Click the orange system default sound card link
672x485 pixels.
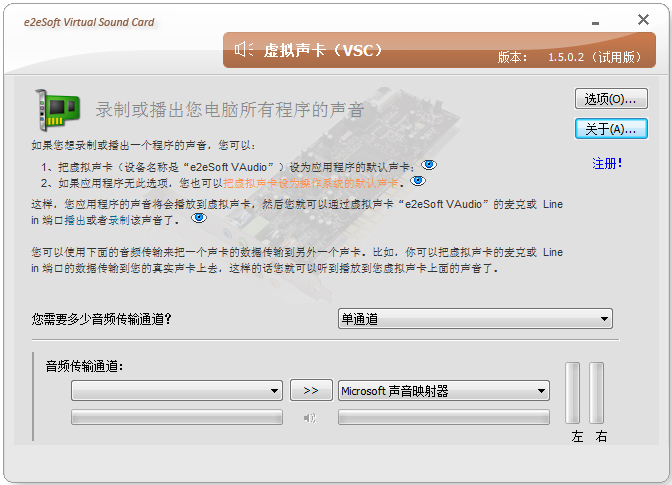tap(311, 183)
